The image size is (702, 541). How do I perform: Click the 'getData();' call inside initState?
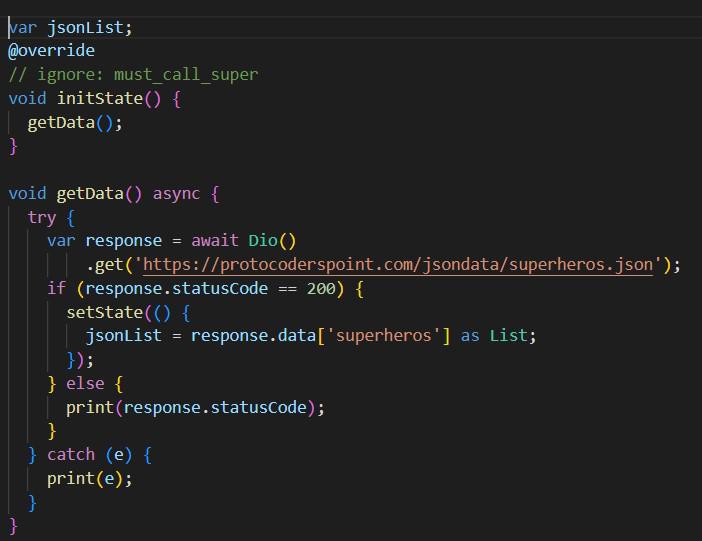(x=75, y=122)
